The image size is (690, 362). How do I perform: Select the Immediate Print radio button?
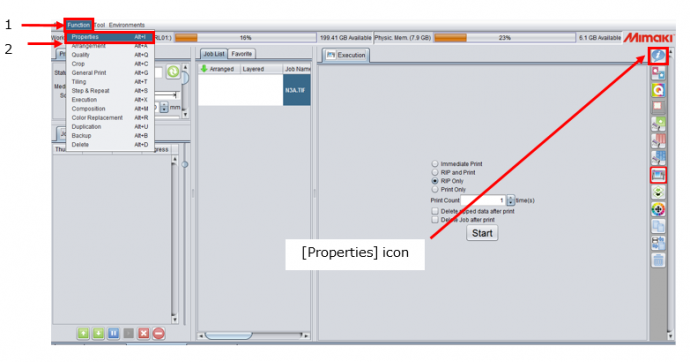[435, 164]
